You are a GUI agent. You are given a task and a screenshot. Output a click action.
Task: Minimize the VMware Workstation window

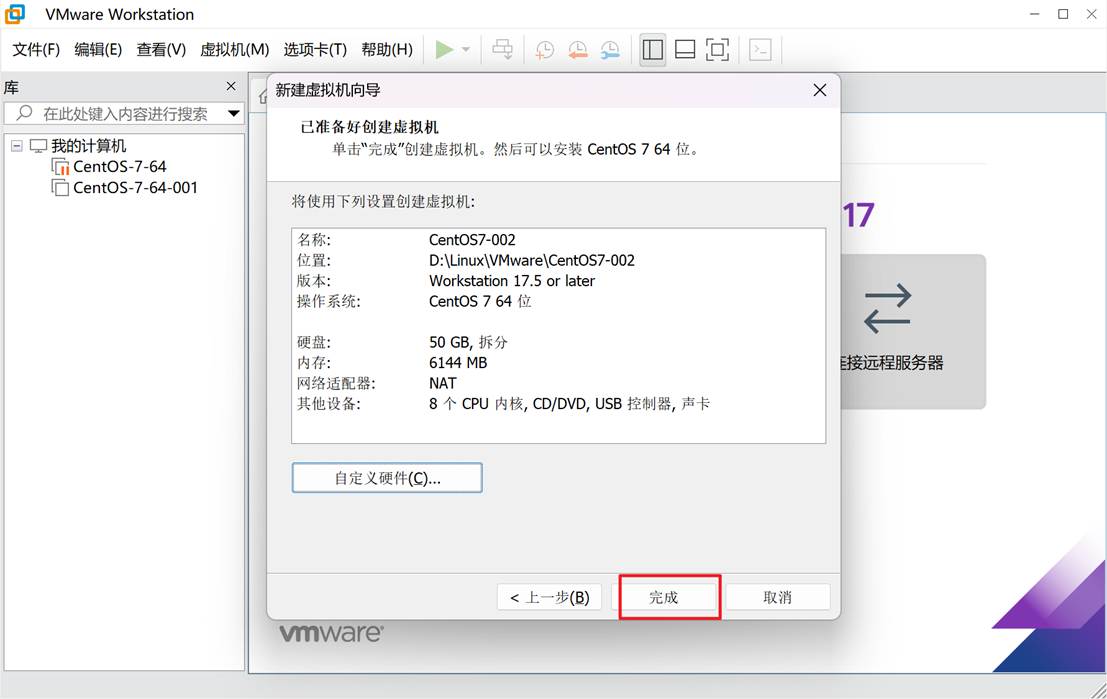point(1034,14)
